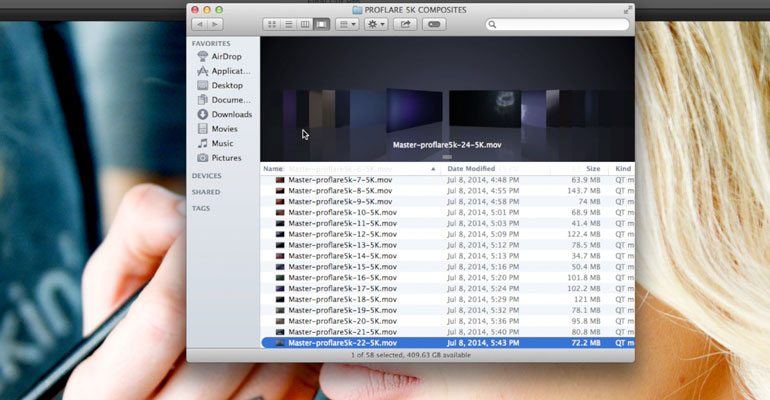The image size is (770, 400).
Task: Open the Action gear menu
Action: pyautogui.click(x=376, y=24)
